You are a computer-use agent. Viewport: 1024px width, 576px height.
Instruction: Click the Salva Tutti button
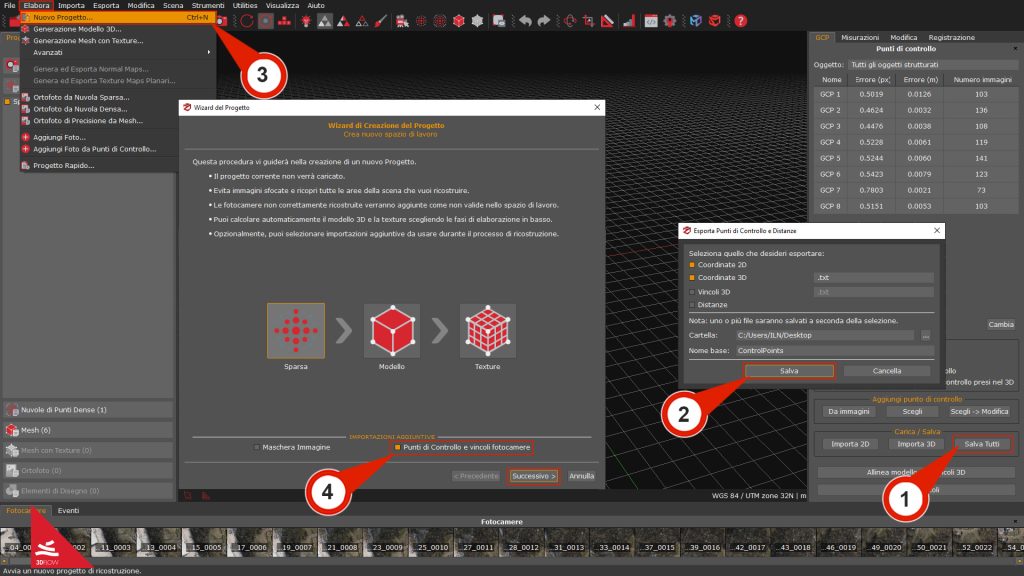982,444
